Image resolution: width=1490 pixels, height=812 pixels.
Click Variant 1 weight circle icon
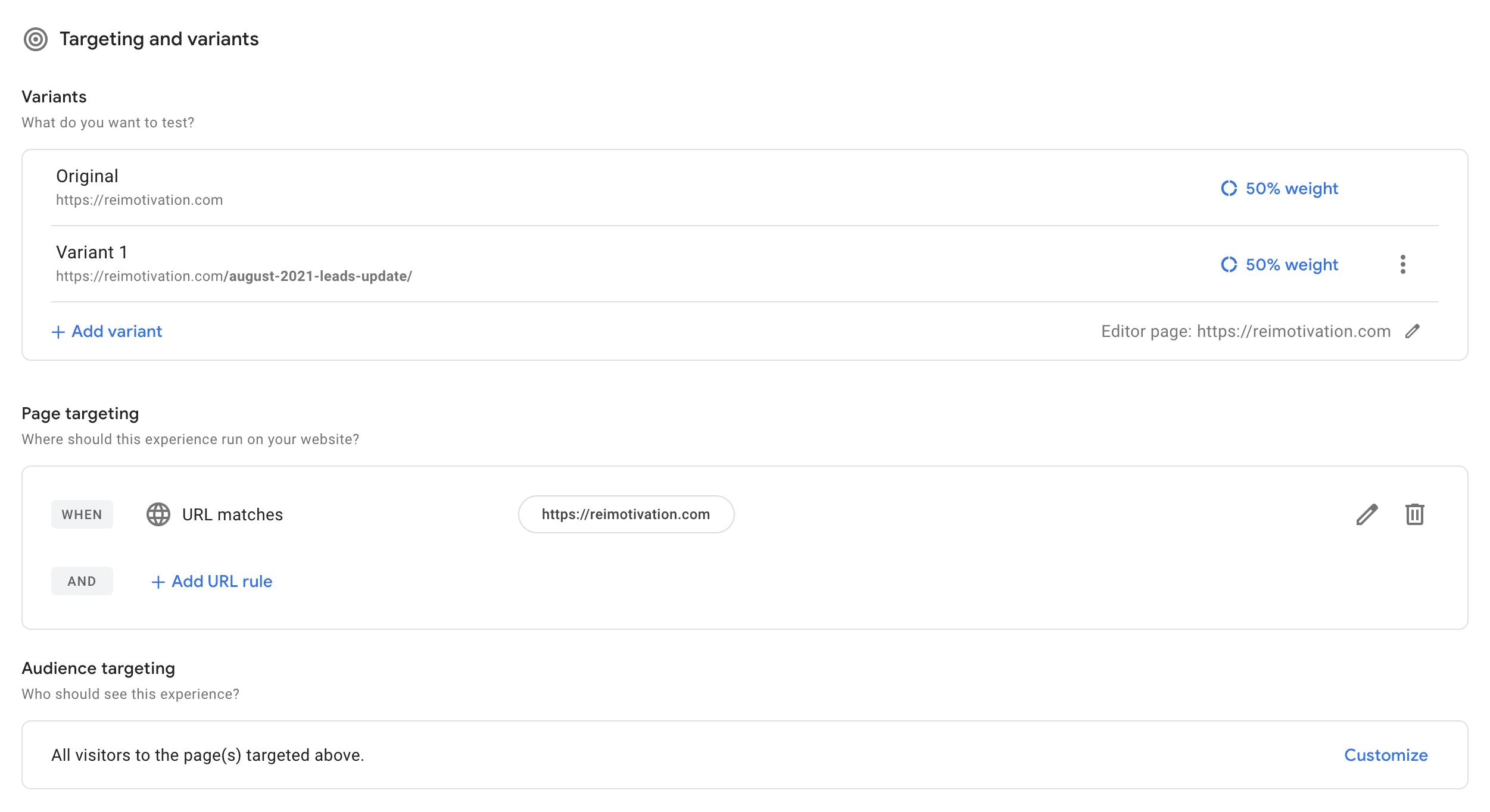click(x=1229, y=265)
